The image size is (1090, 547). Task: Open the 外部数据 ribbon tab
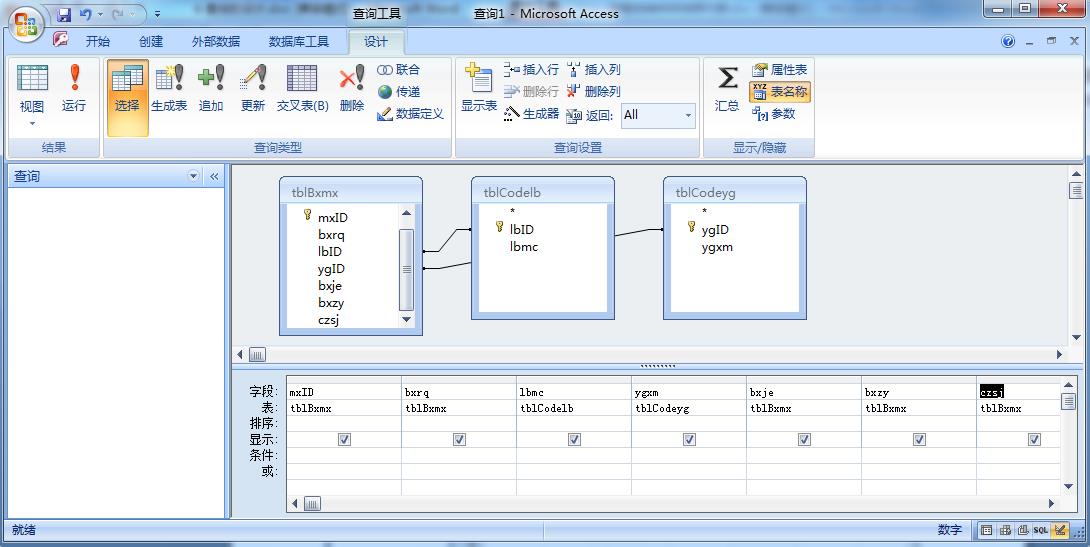tap(216, 41)
